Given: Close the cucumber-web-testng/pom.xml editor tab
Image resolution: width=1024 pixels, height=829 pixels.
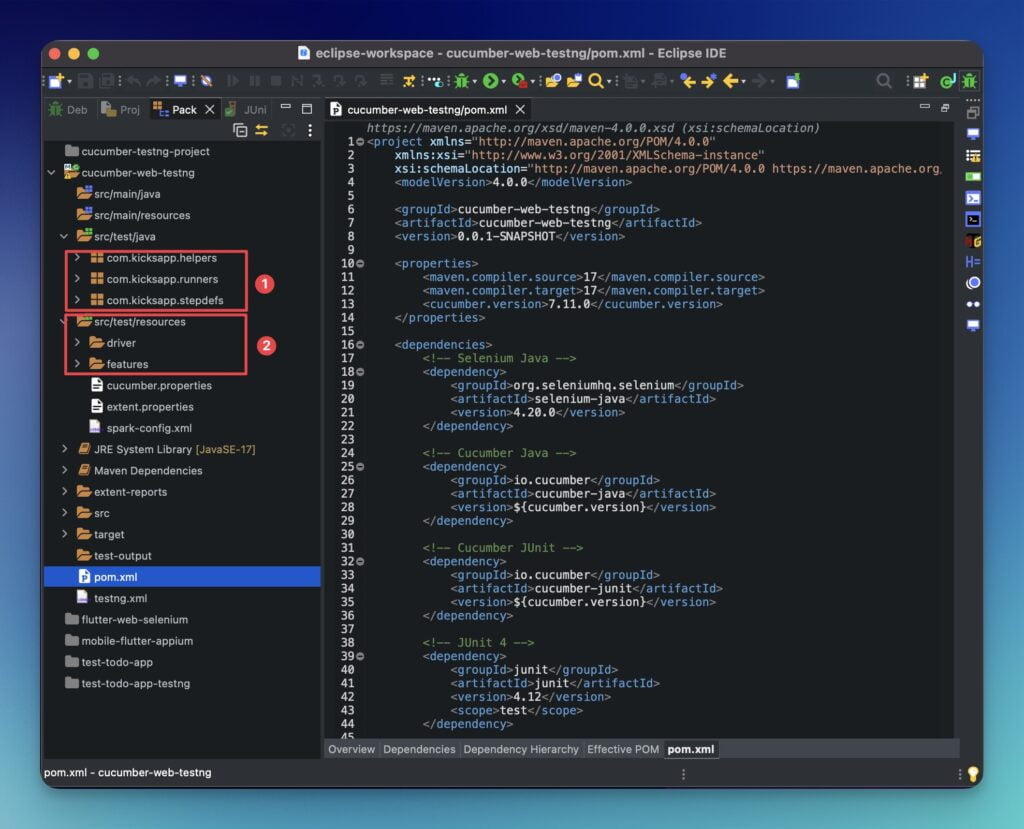Looking at the screenshot, I should (x=520, y=110).
